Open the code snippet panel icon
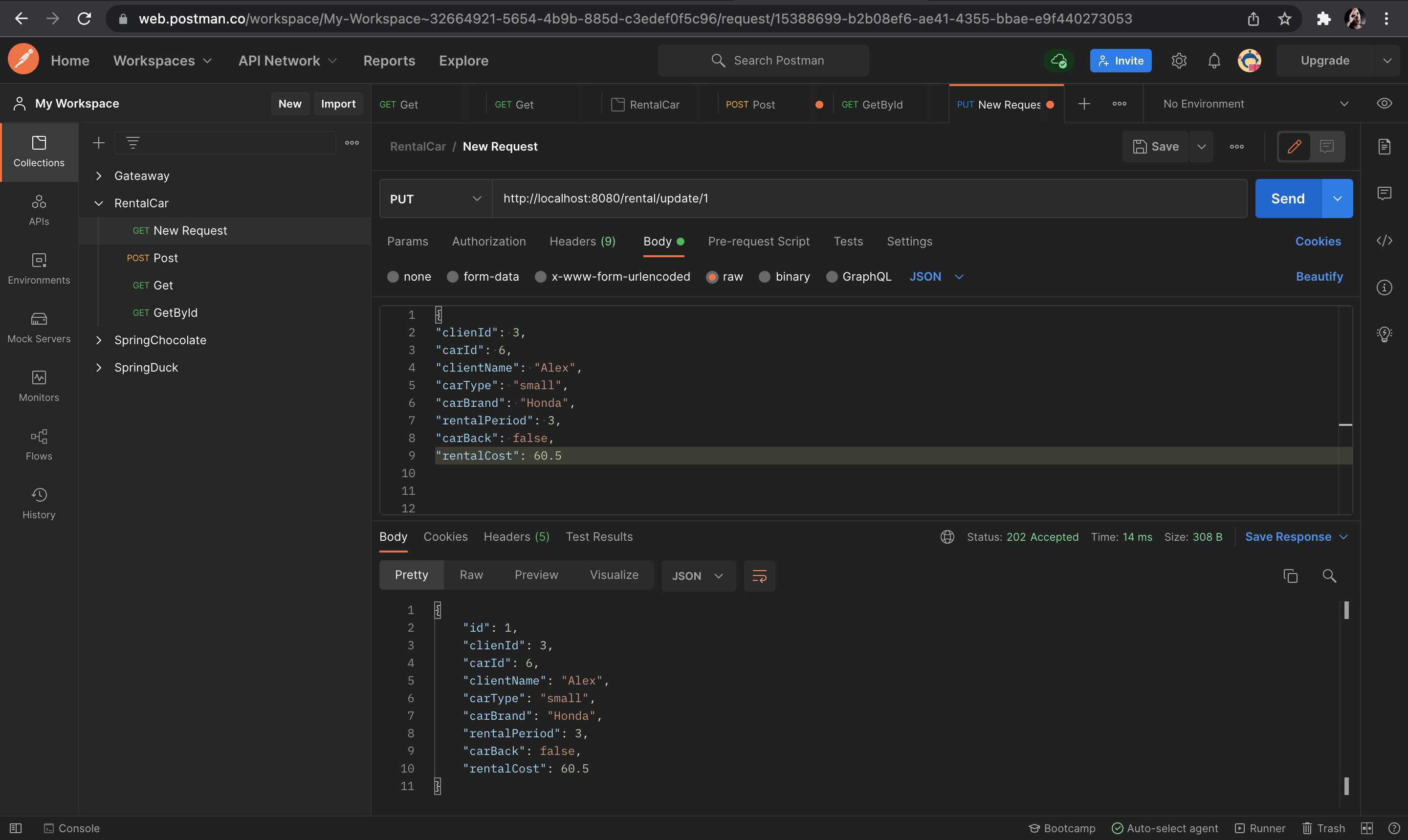 tap(1384, 241)
